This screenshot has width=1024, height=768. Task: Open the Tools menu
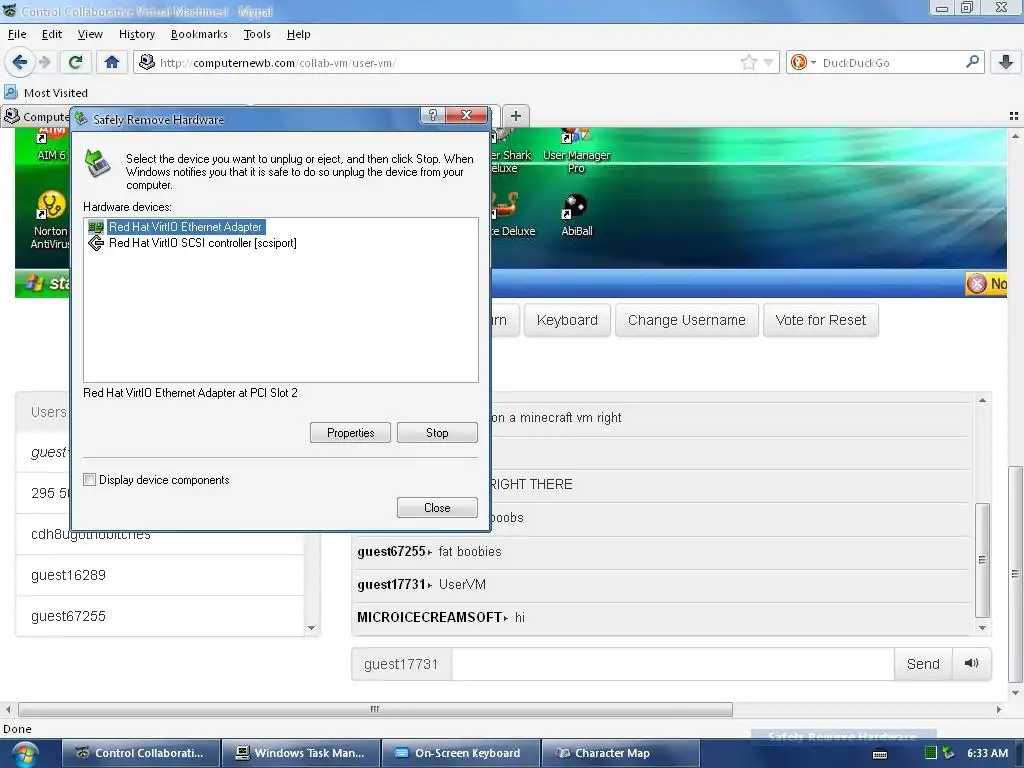(x=257, y=34)
